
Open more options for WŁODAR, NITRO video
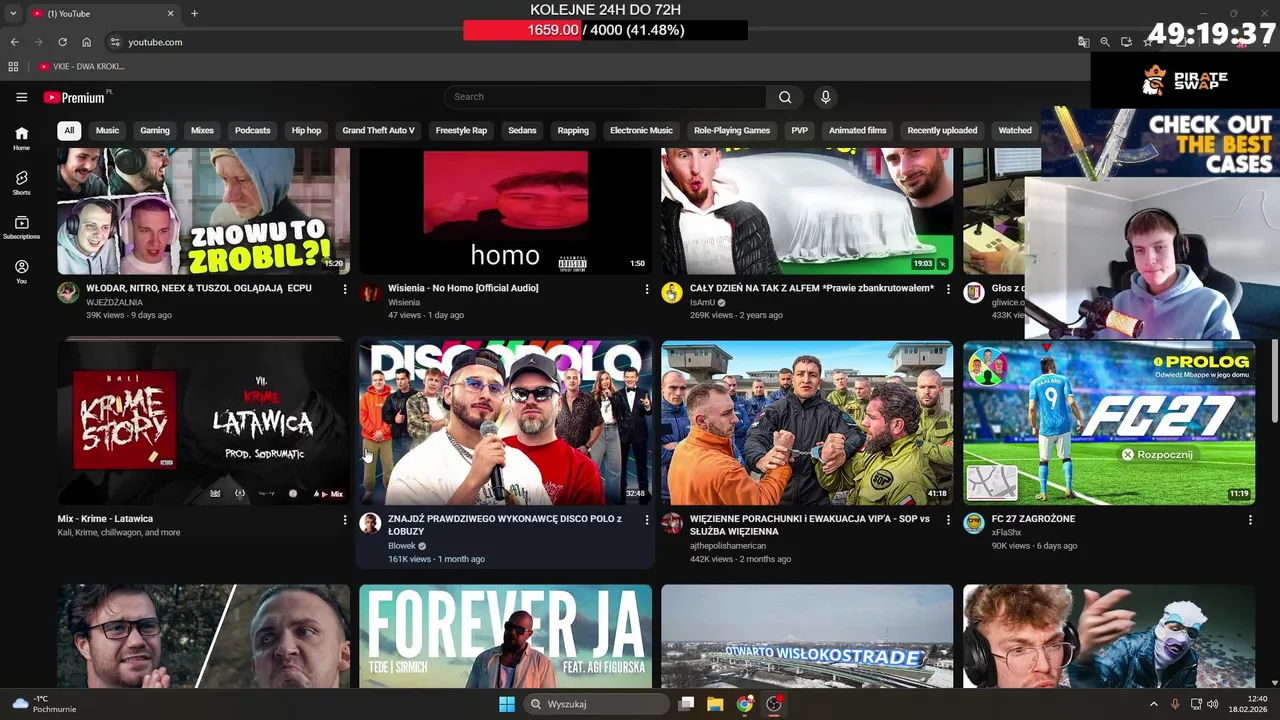(345, 289)
